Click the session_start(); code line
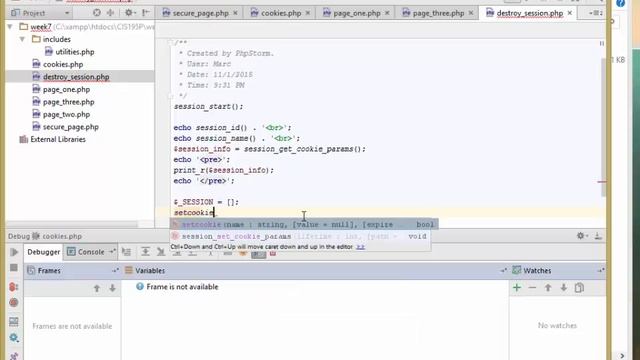This screenshot has height=360, width=640. click(x=209, y=107)
